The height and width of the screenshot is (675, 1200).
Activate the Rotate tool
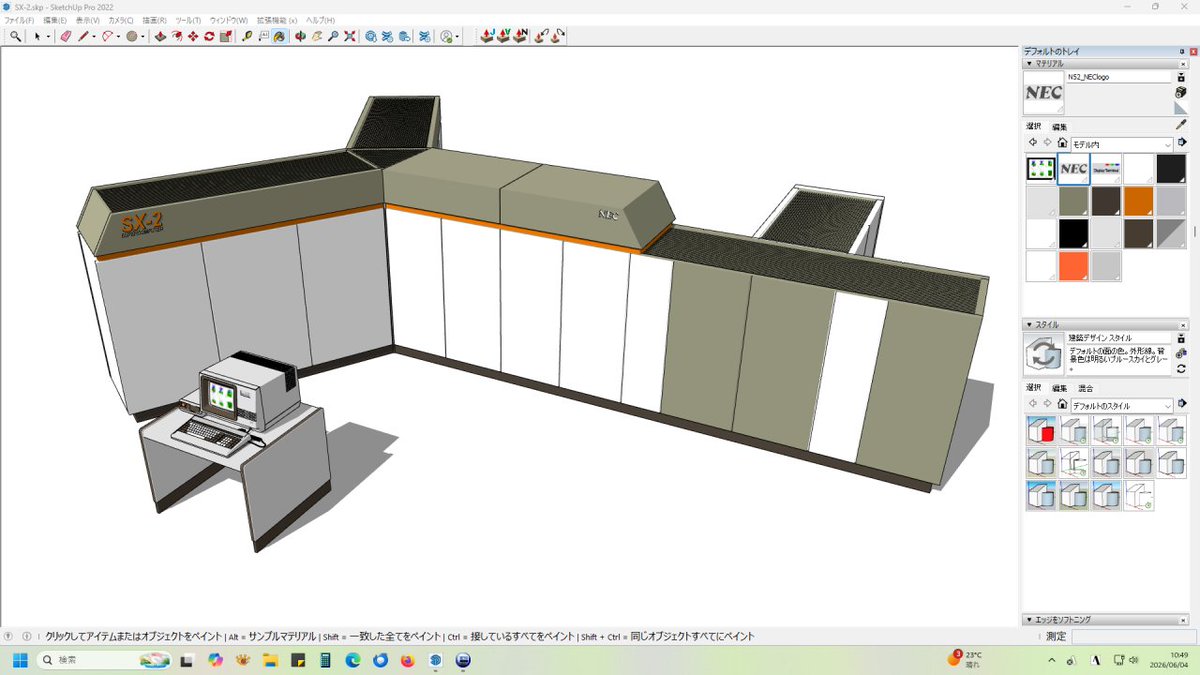pyautogui.click(x=209, y=36)
